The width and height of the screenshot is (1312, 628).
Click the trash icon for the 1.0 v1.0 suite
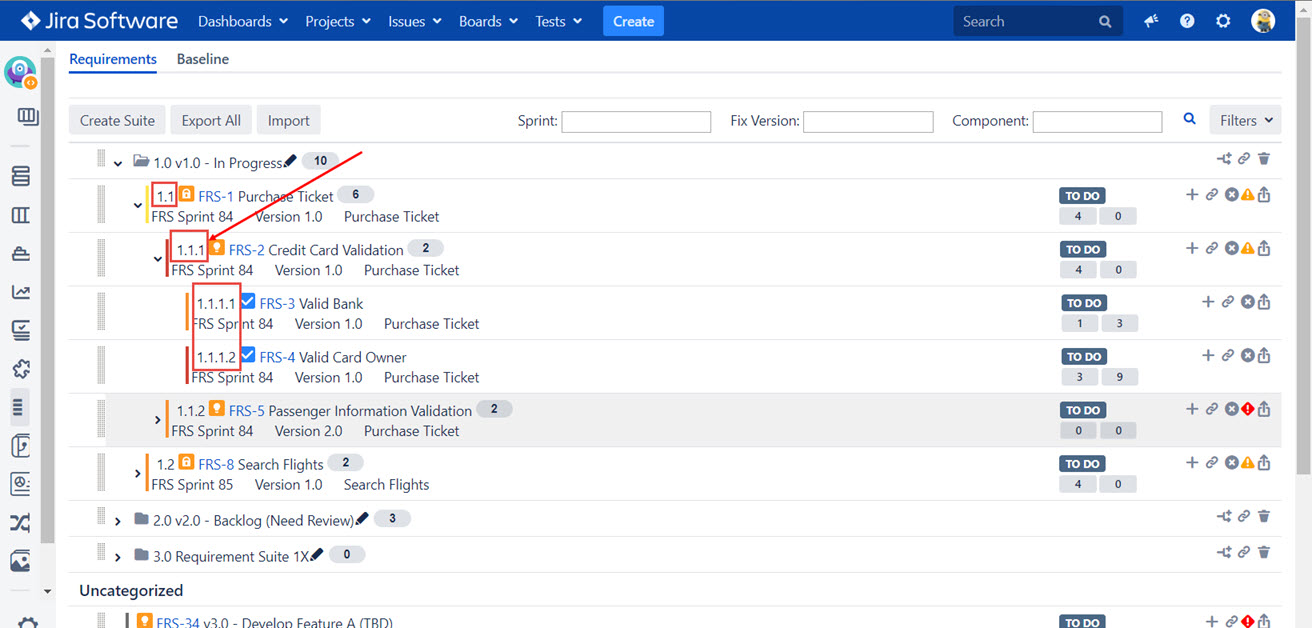click(1264, 159)
